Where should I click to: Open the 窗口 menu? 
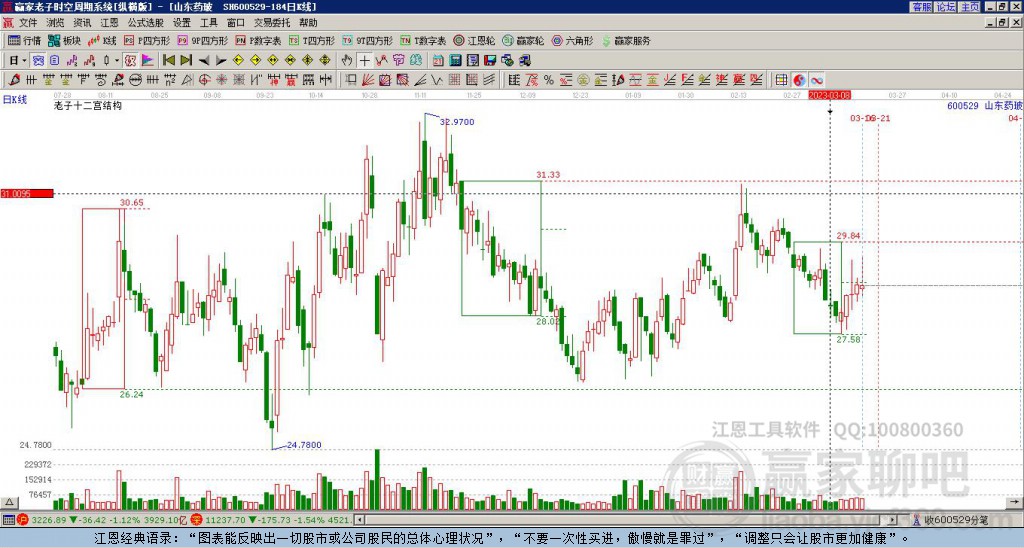pyautogui.click(x=236, y=23)
